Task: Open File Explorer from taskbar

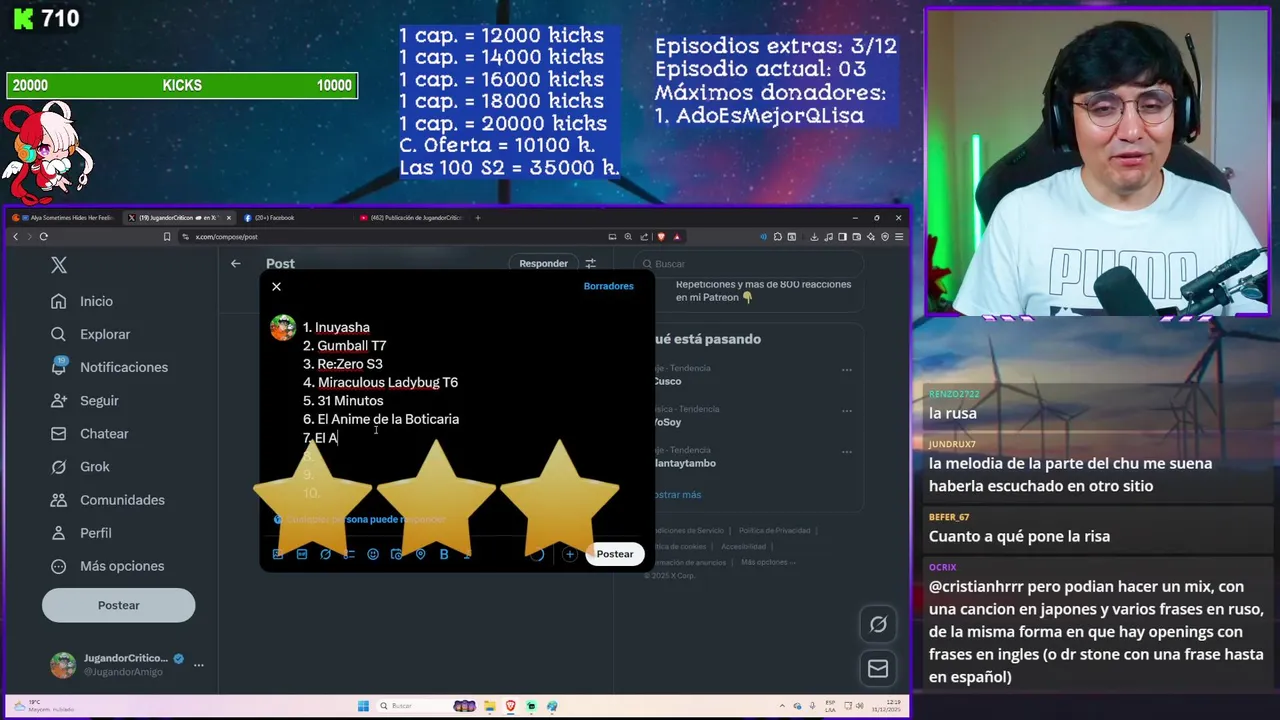Action: 489,706
